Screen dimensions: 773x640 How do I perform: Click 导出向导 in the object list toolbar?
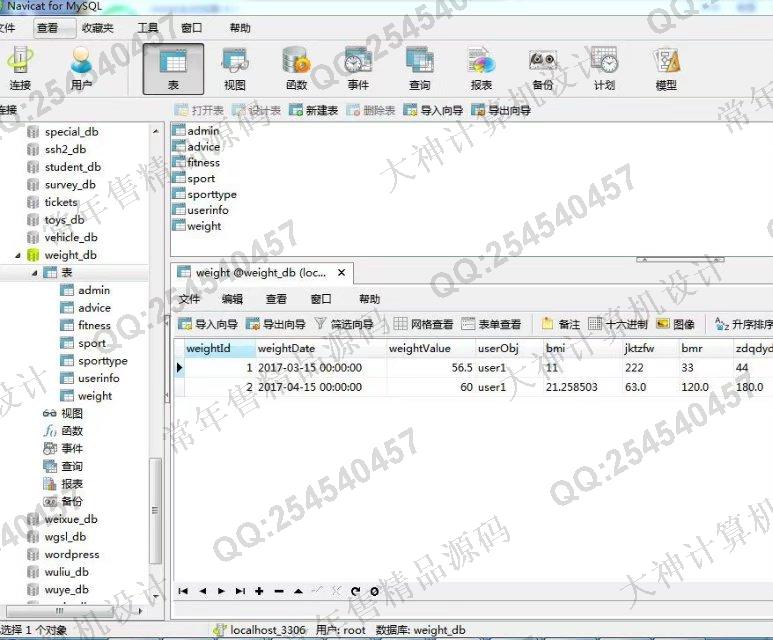click(501, 110)
